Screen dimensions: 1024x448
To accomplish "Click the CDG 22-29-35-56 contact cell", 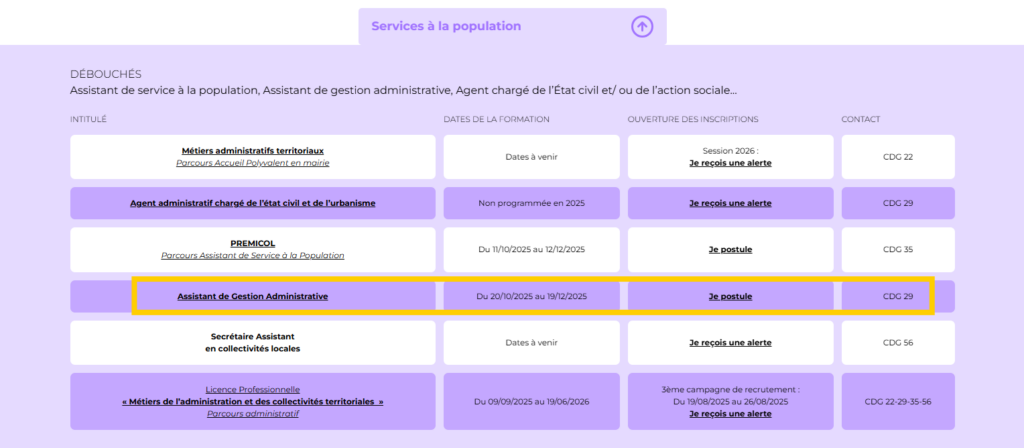I will click(x=898, y=401).
